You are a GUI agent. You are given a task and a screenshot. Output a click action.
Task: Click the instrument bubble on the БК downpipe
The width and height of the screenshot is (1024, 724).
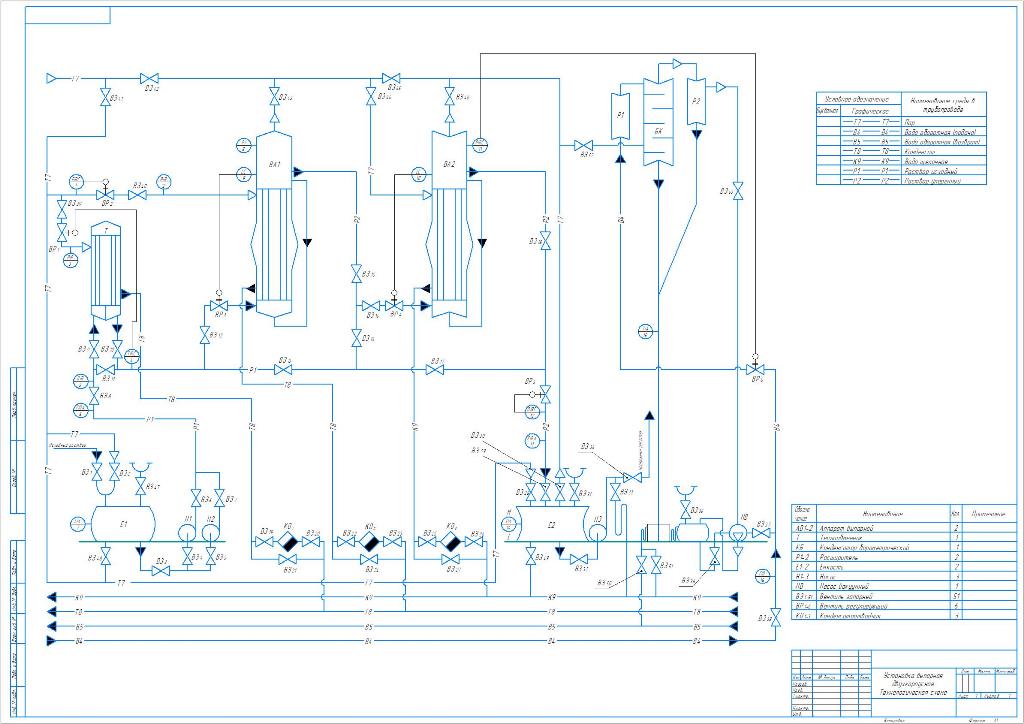tap(644, 331)
